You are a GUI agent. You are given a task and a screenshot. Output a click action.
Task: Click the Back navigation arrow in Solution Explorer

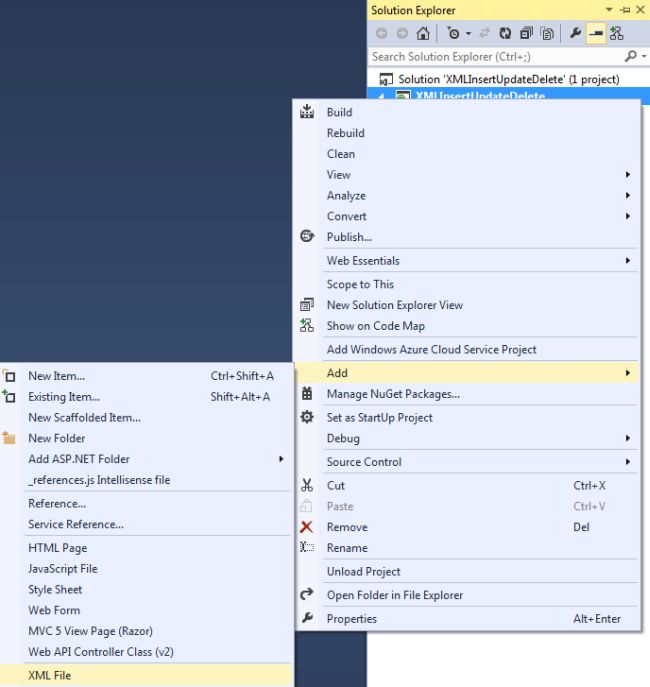click(x=382, y=33)
